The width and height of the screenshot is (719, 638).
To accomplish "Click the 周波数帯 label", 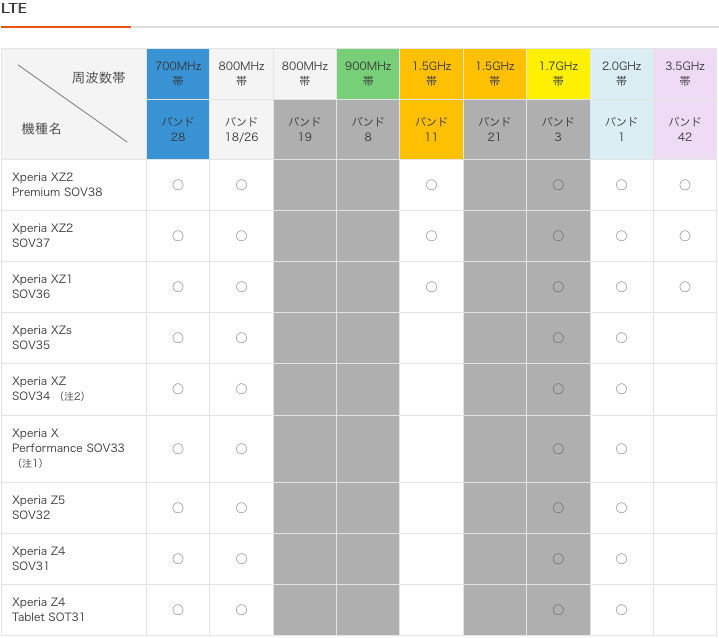I will [98, 78].
